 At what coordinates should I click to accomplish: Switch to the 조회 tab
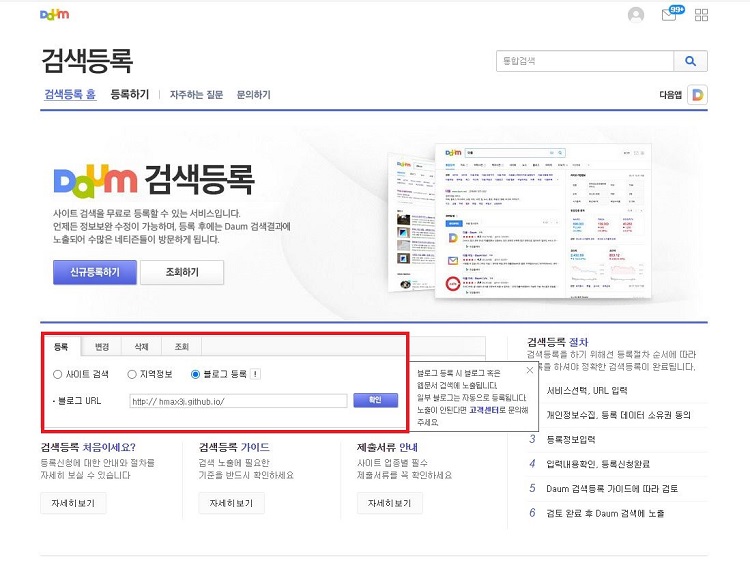coord(182,346)
